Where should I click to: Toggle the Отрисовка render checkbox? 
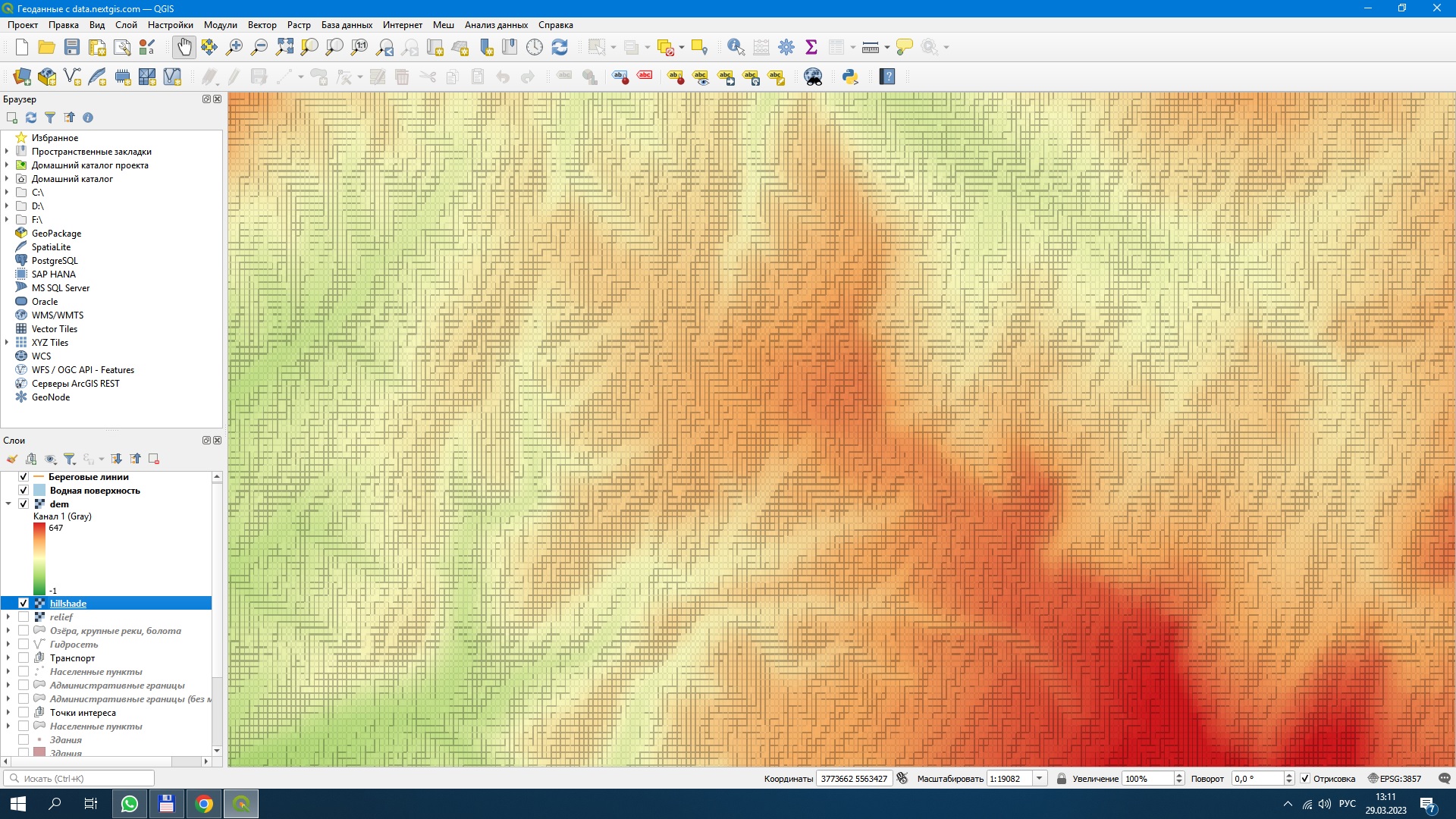(x=1305, y=778)
